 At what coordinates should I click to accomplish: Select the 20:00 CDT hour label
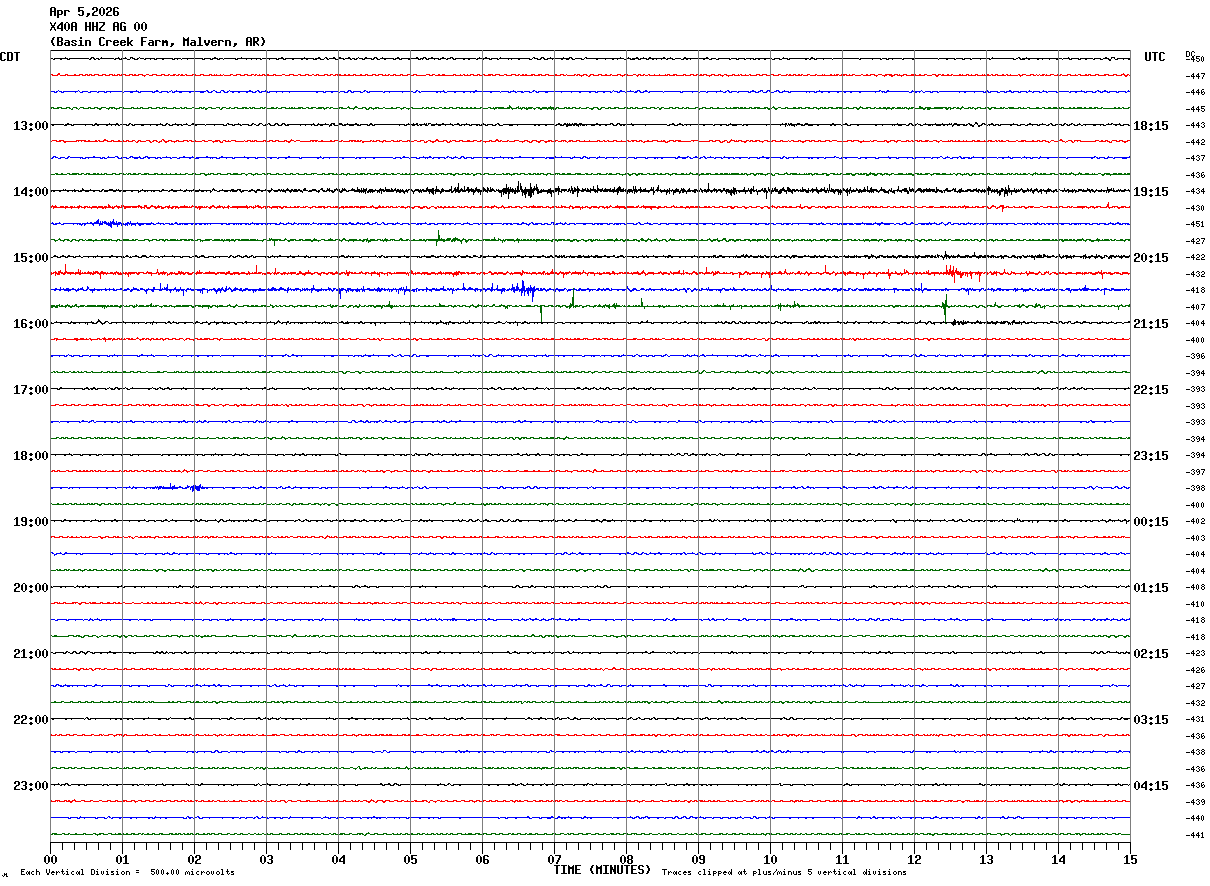coord(31,588)
